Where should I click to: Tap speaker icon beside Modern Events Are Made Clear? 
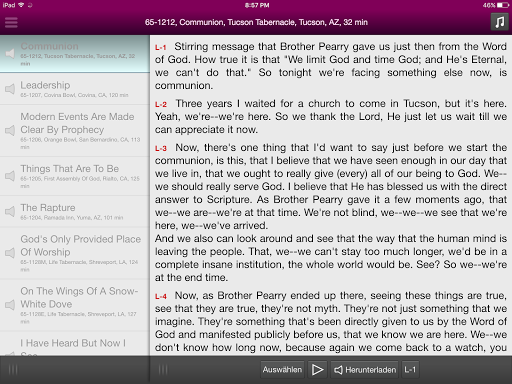click(x=10, y=130)
